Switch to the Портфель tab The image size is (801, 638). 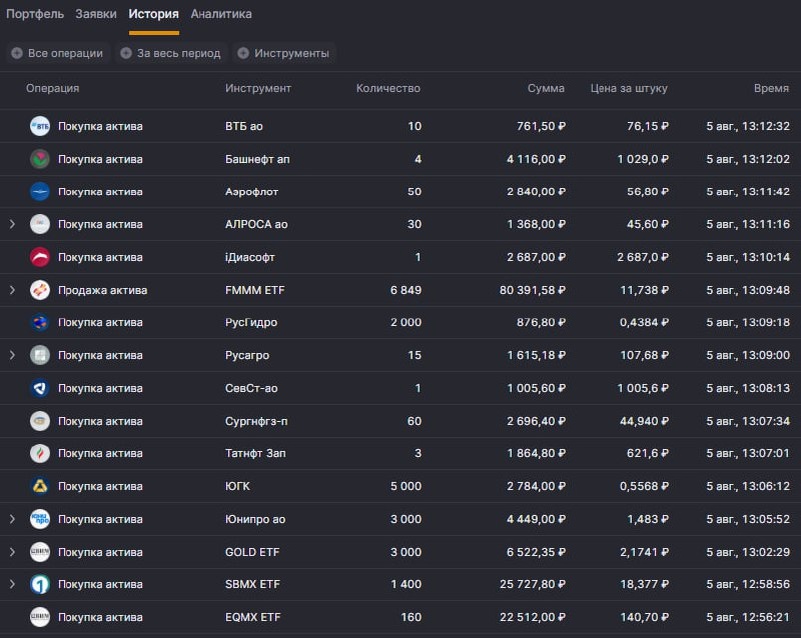[x=35, y=14]
